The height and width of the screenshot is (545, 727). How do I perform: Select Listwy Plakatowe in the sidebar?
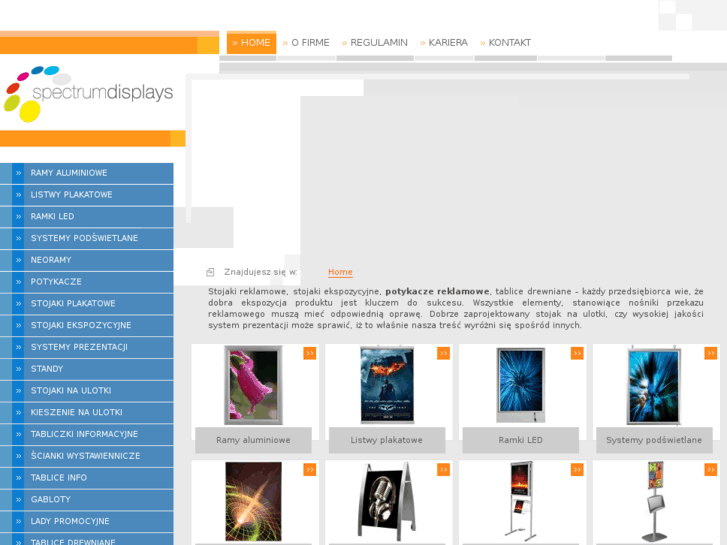tap(87, 195)
